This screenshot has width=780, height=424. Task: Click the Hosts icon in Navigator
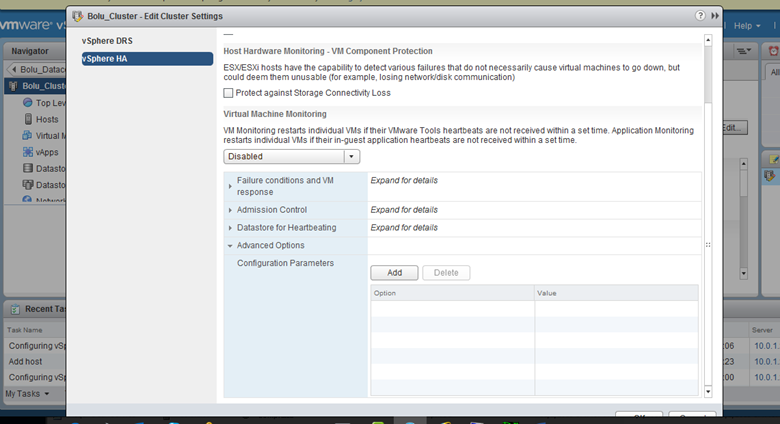click(28, 119)
